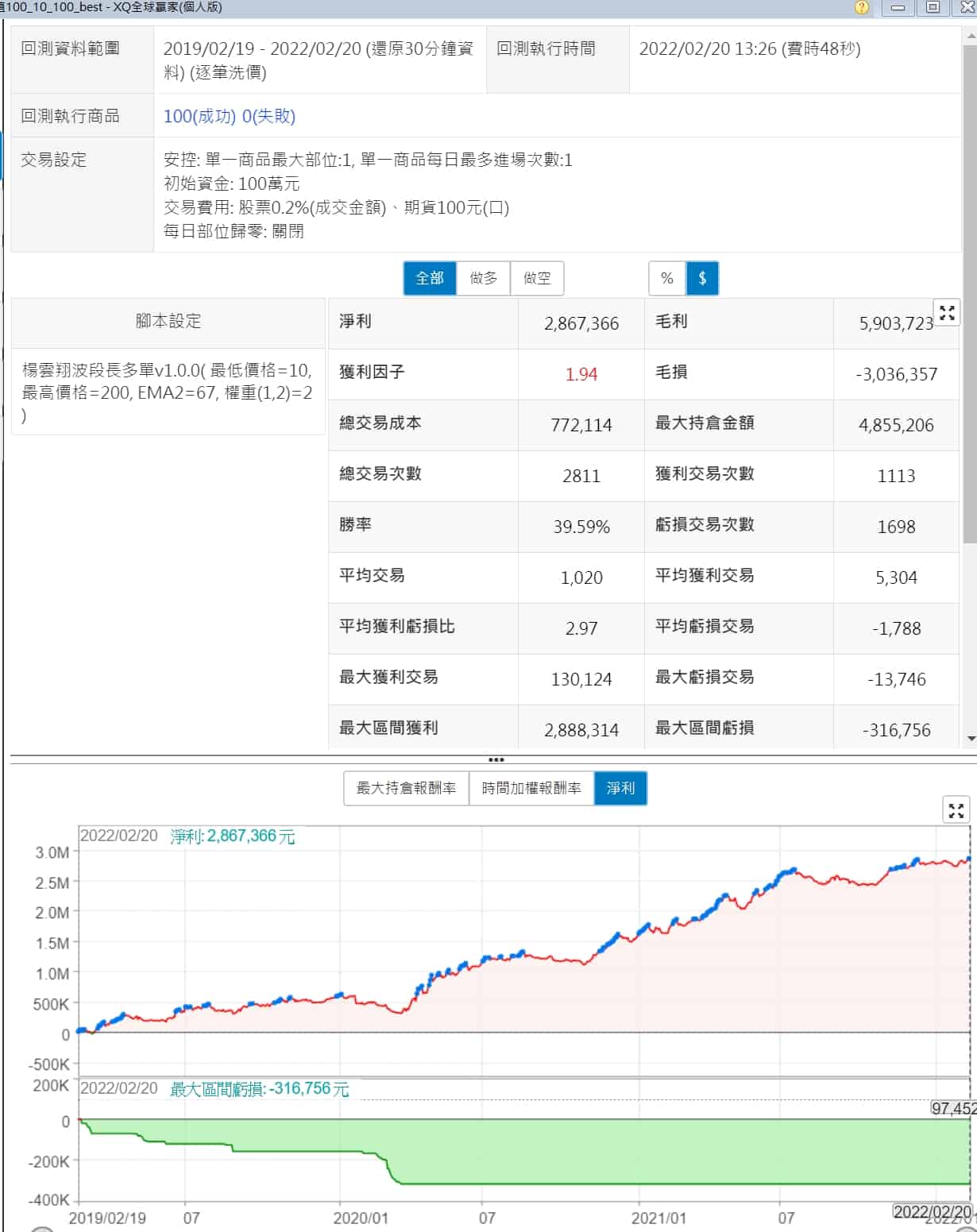
Task: Expand the statistics table to fullscreen
Action: [x=947, y=313]
